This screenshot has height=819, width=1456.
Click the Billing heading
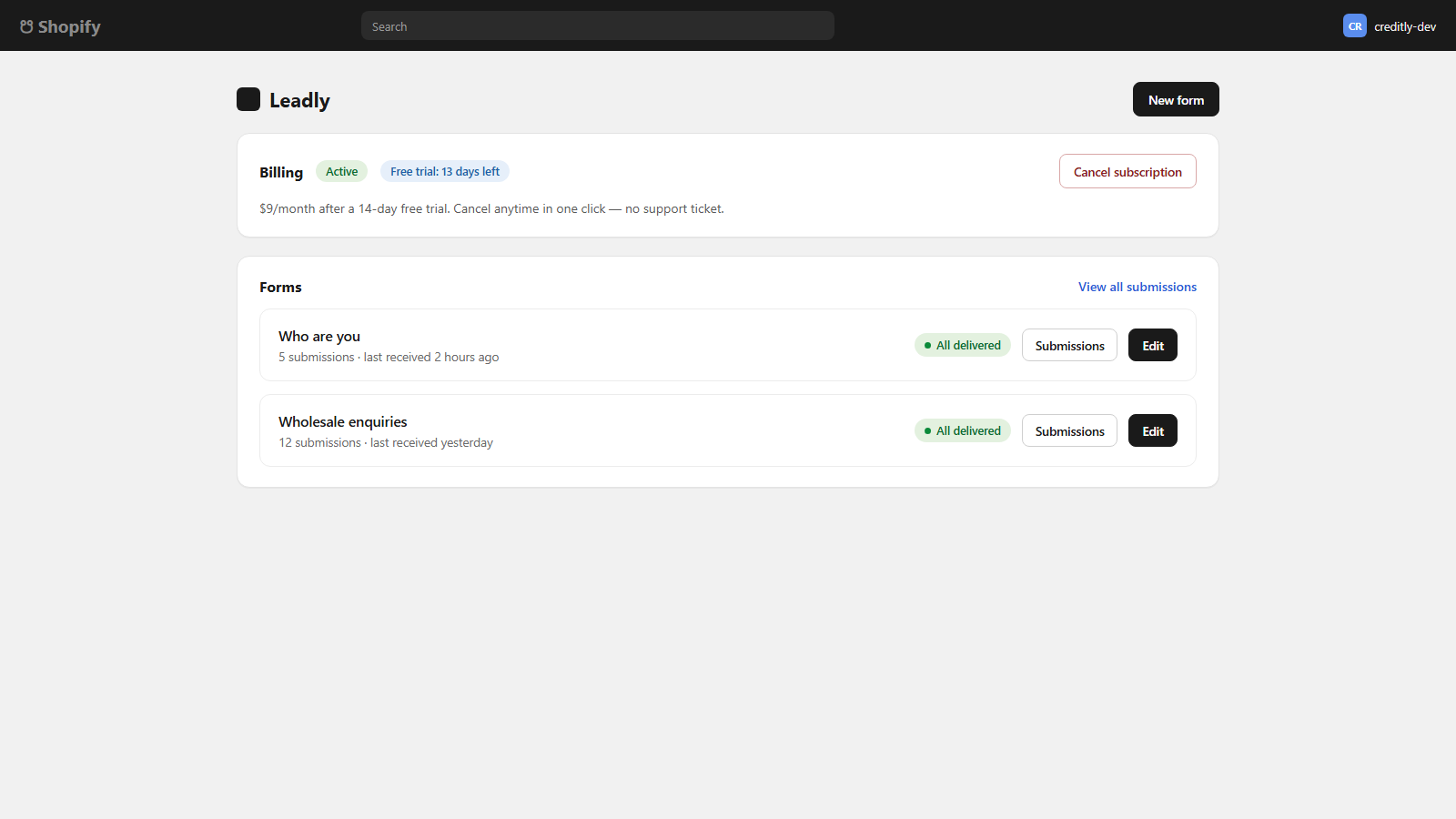pyautogui.click(x=281, y=172)
